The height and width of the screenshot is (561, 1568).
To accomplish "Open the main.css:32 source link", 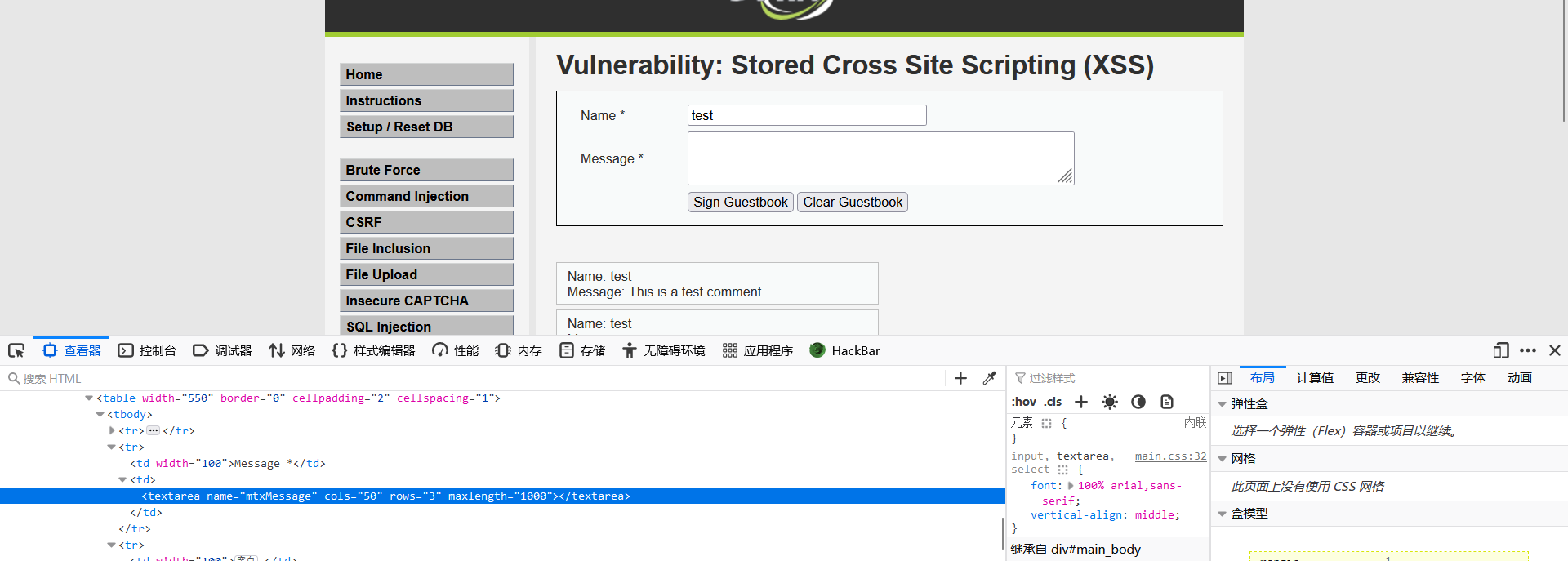I will click(x=1169, y=456).
